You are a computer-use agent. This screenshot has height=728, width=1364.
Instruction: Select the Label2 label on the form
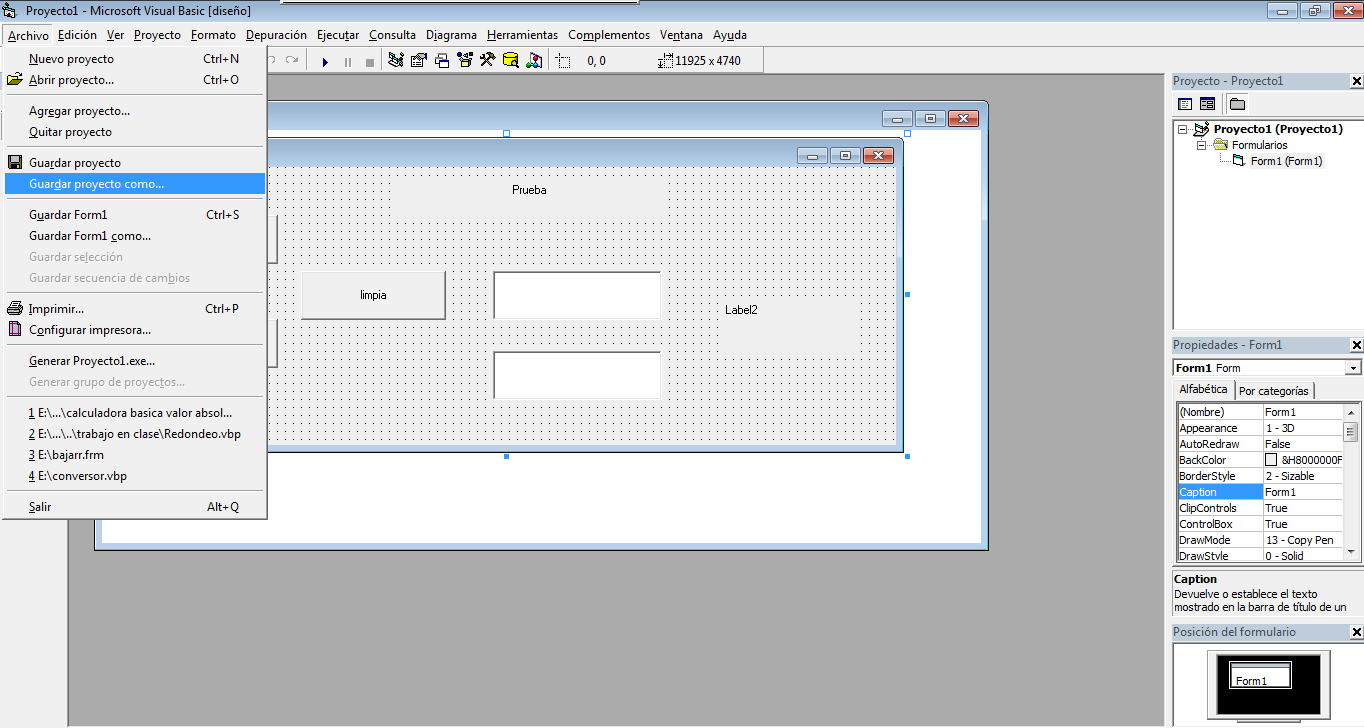789,326
